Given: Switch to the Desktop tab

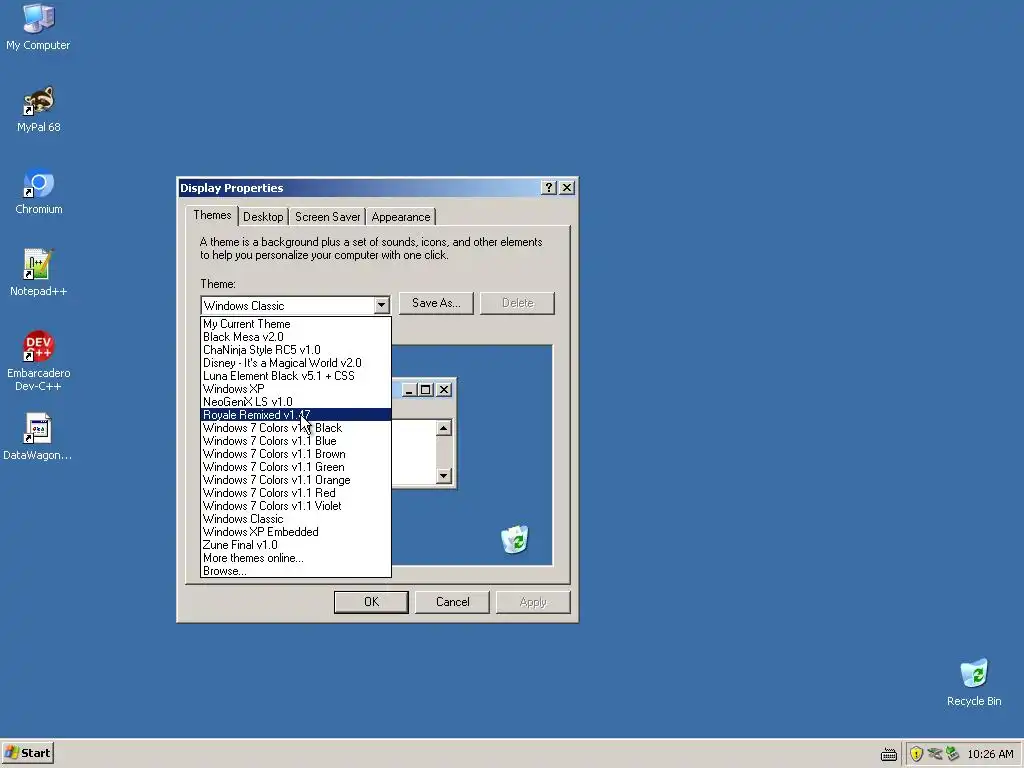Looking at the screenshot, I should tap(263, 217).
